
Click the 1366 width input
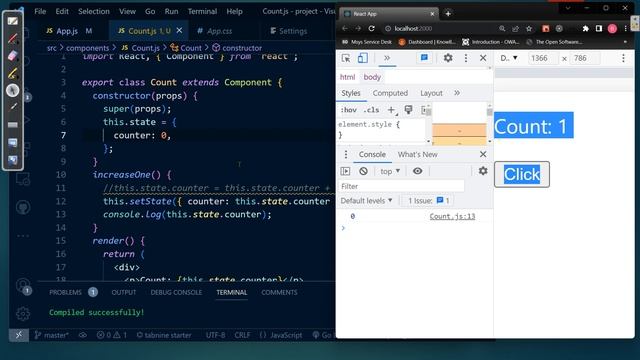coord(542,58)
